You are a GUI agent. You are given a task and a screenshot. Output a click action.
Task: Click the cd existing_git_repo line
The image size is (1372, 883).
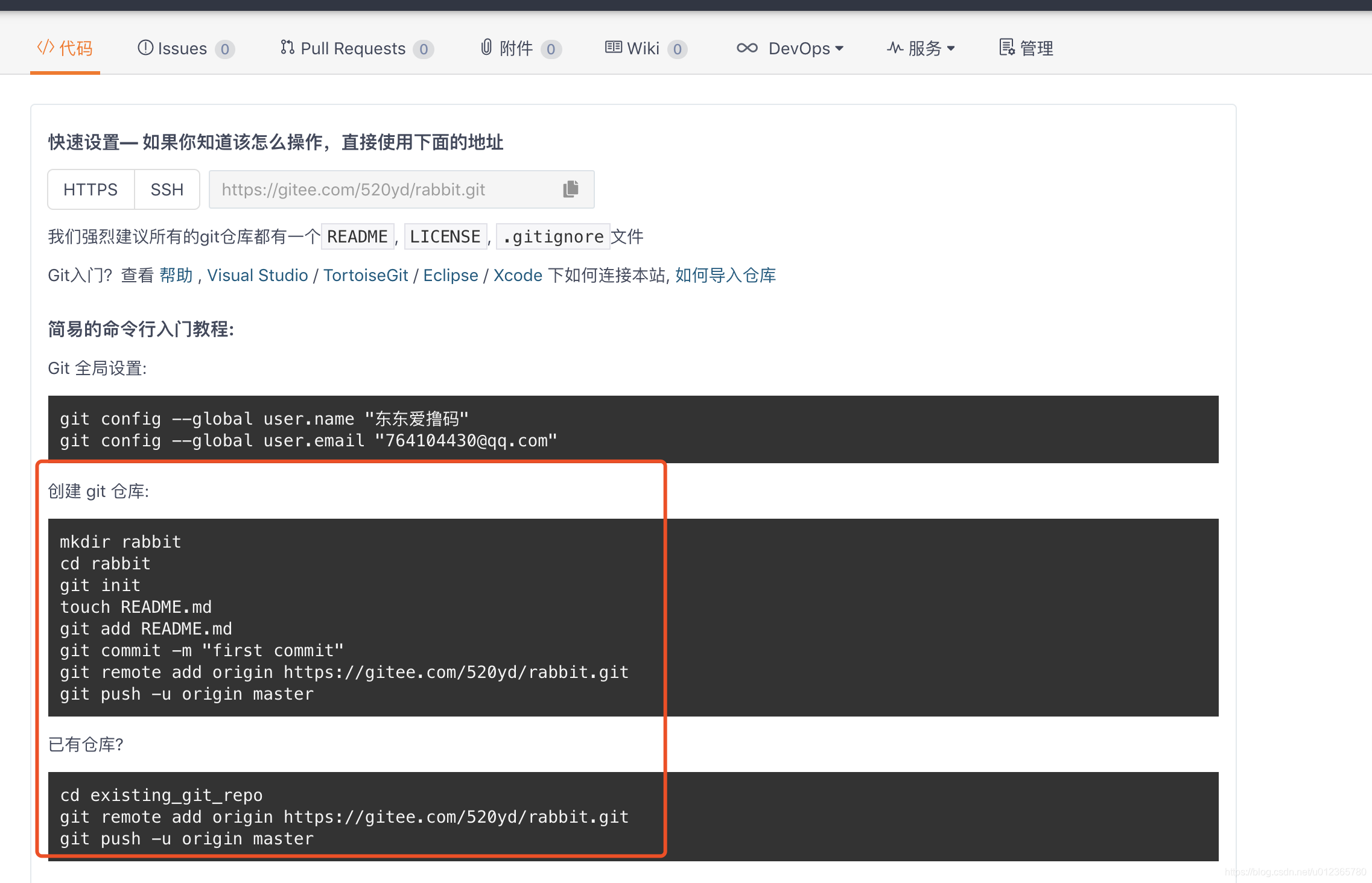coord(161,795)
